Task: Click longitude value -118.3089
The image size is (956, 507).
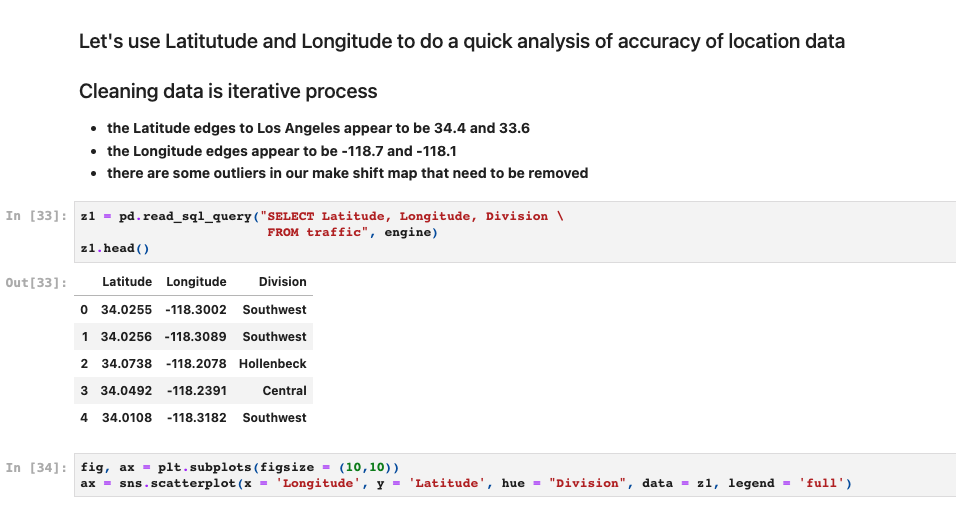Action: (x=195, y=336)
